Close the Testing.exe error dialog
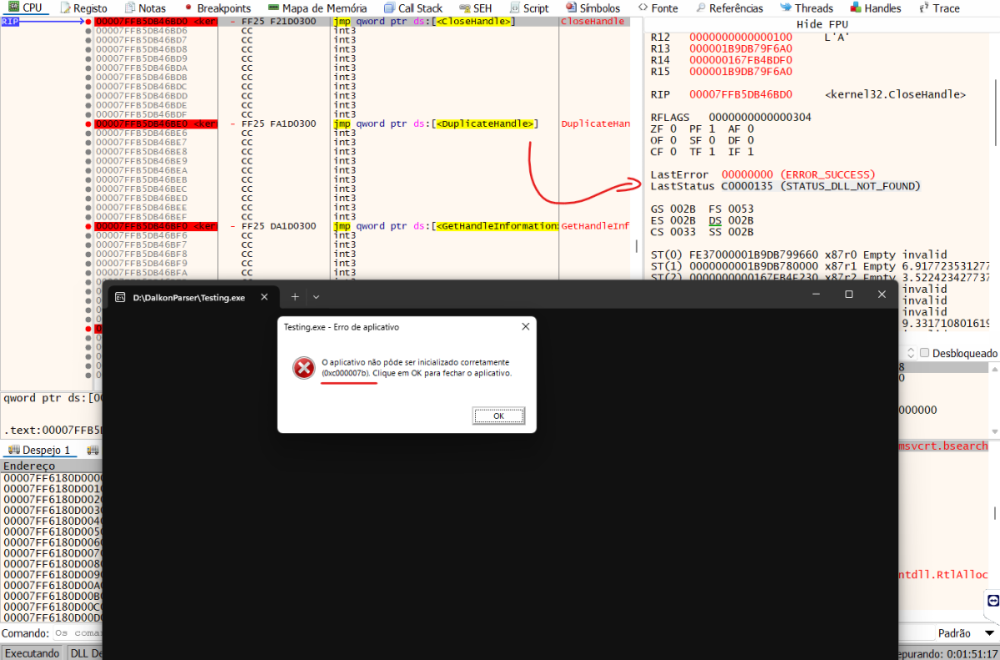The width and height of the screenshot is (1000, 660). pos(525,326)
